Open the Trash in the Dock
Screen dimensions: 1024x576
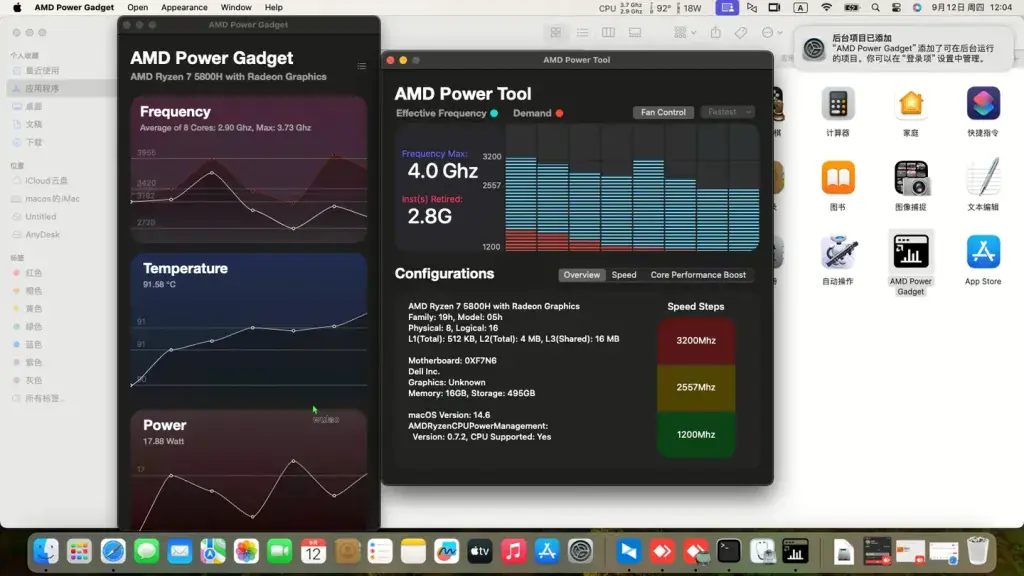pos(977,552)
